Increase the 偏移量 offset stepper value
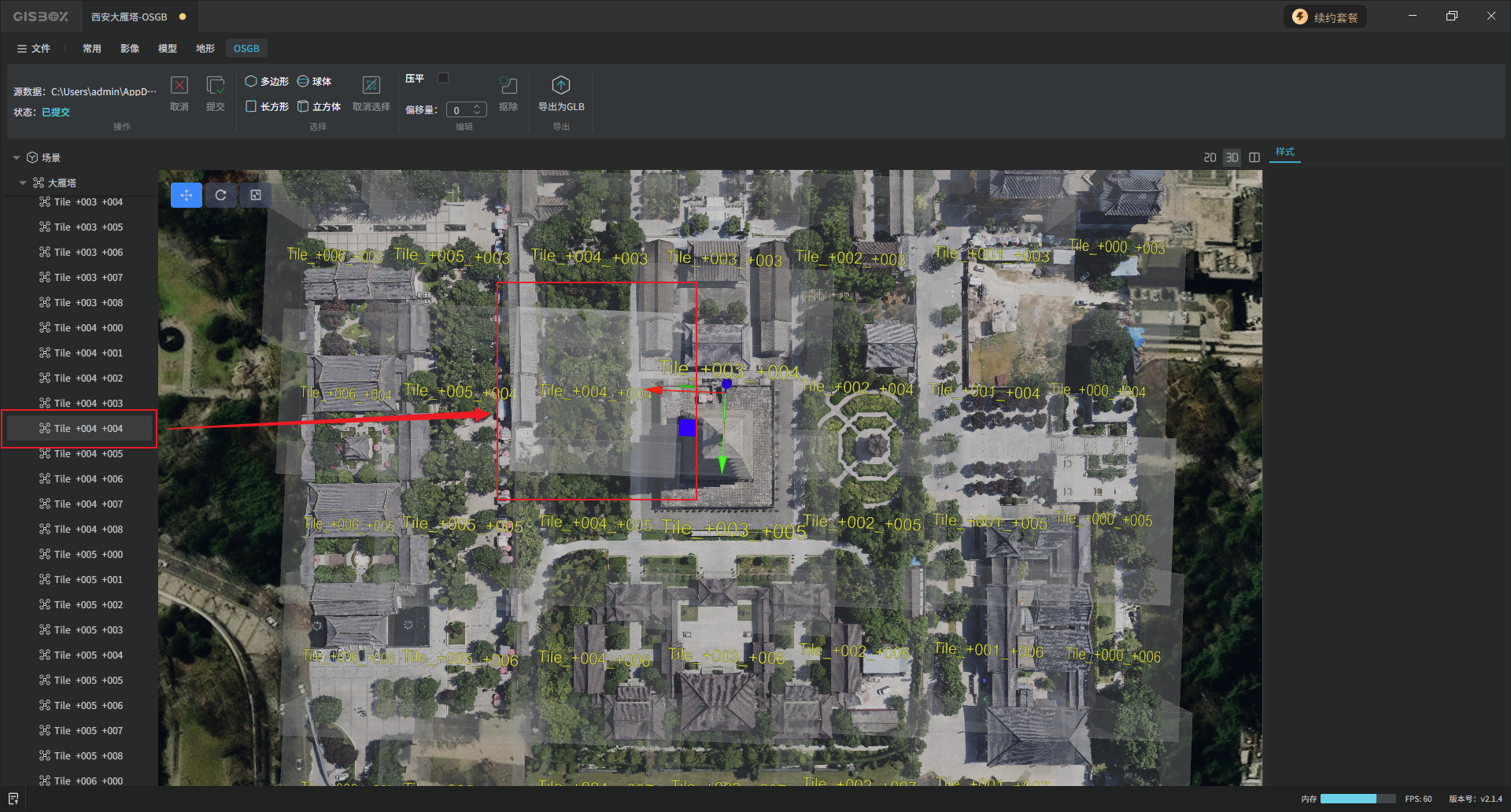 point(477,107)
